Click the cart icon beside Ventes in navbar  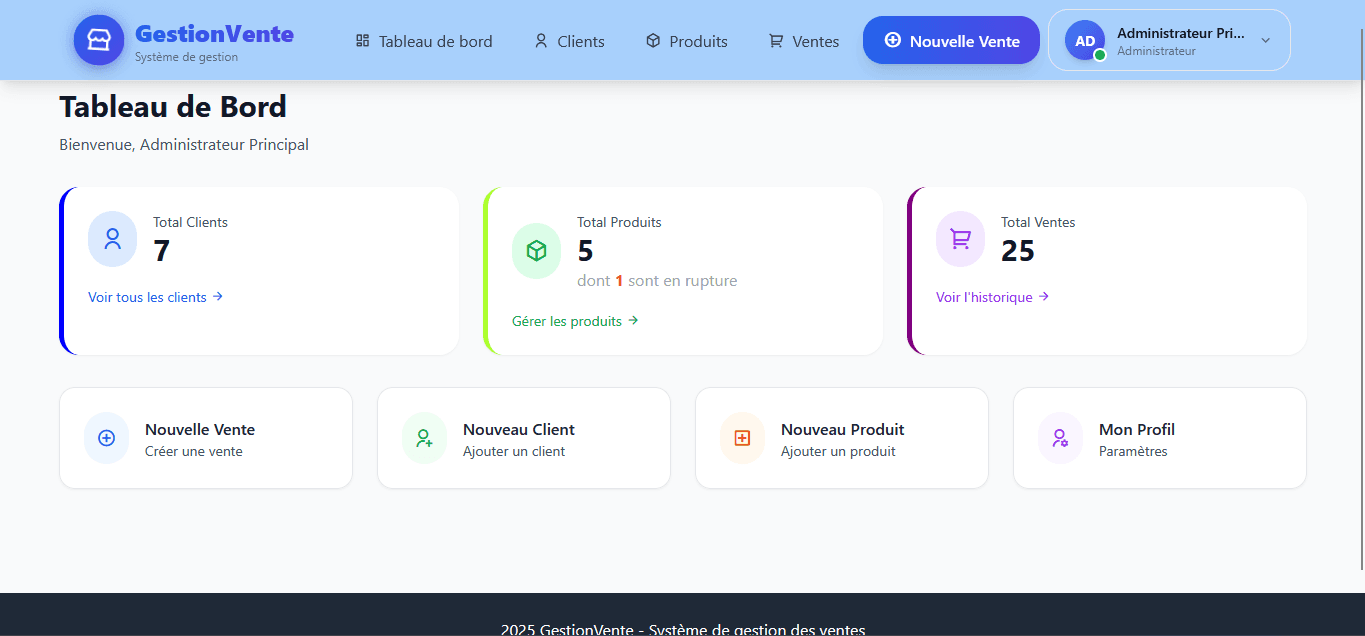click(776, 41)
